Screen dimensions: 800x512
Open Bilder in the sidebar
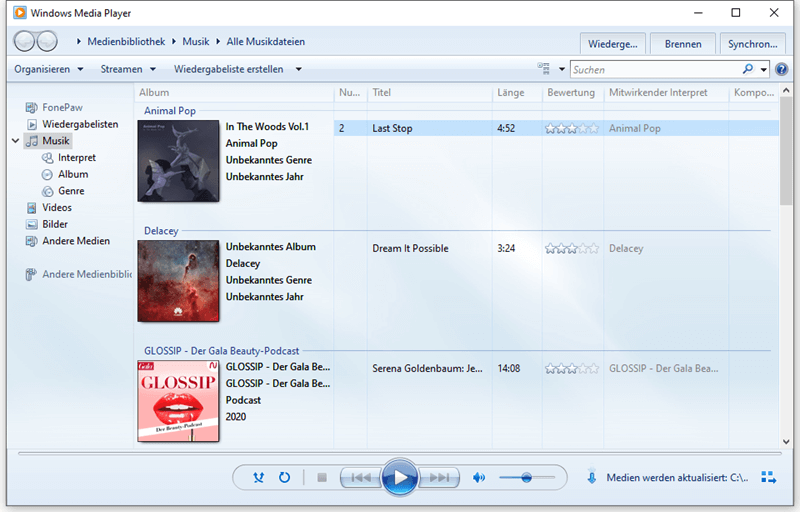coord(47,224)
